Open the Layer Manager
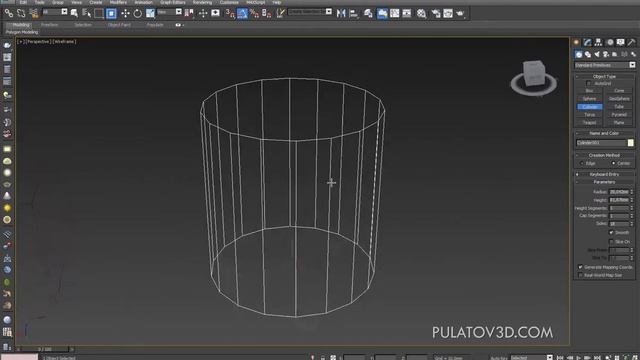 (x=368, y=13)
